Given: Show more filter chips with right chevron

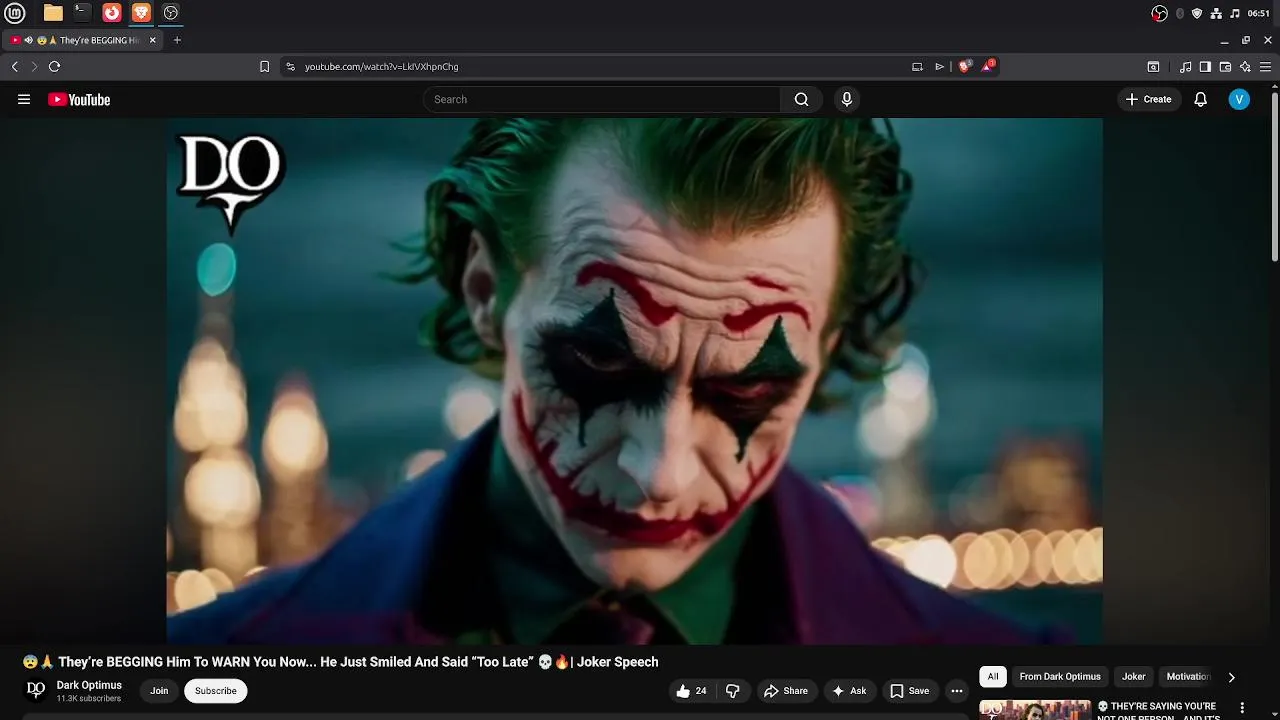Looking at the screenshot, I should coord(1231,677).
